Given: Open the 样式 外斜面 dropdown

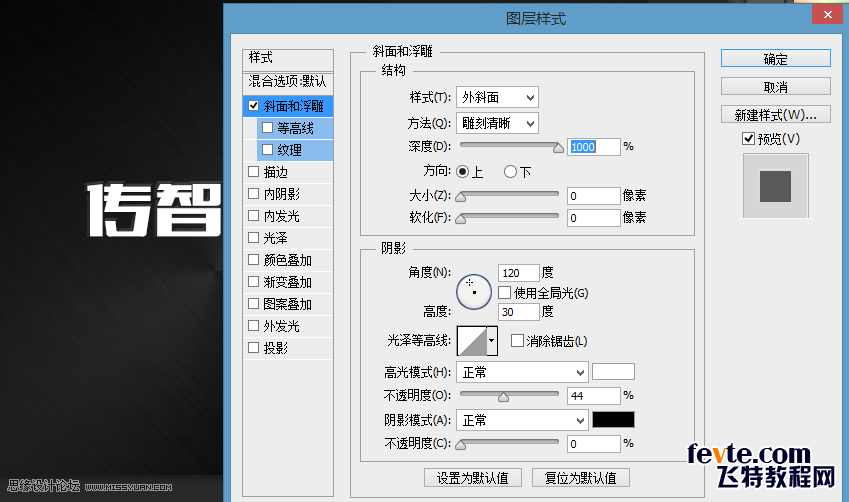Looking at the screenshot, I should (x=497, y=97).
